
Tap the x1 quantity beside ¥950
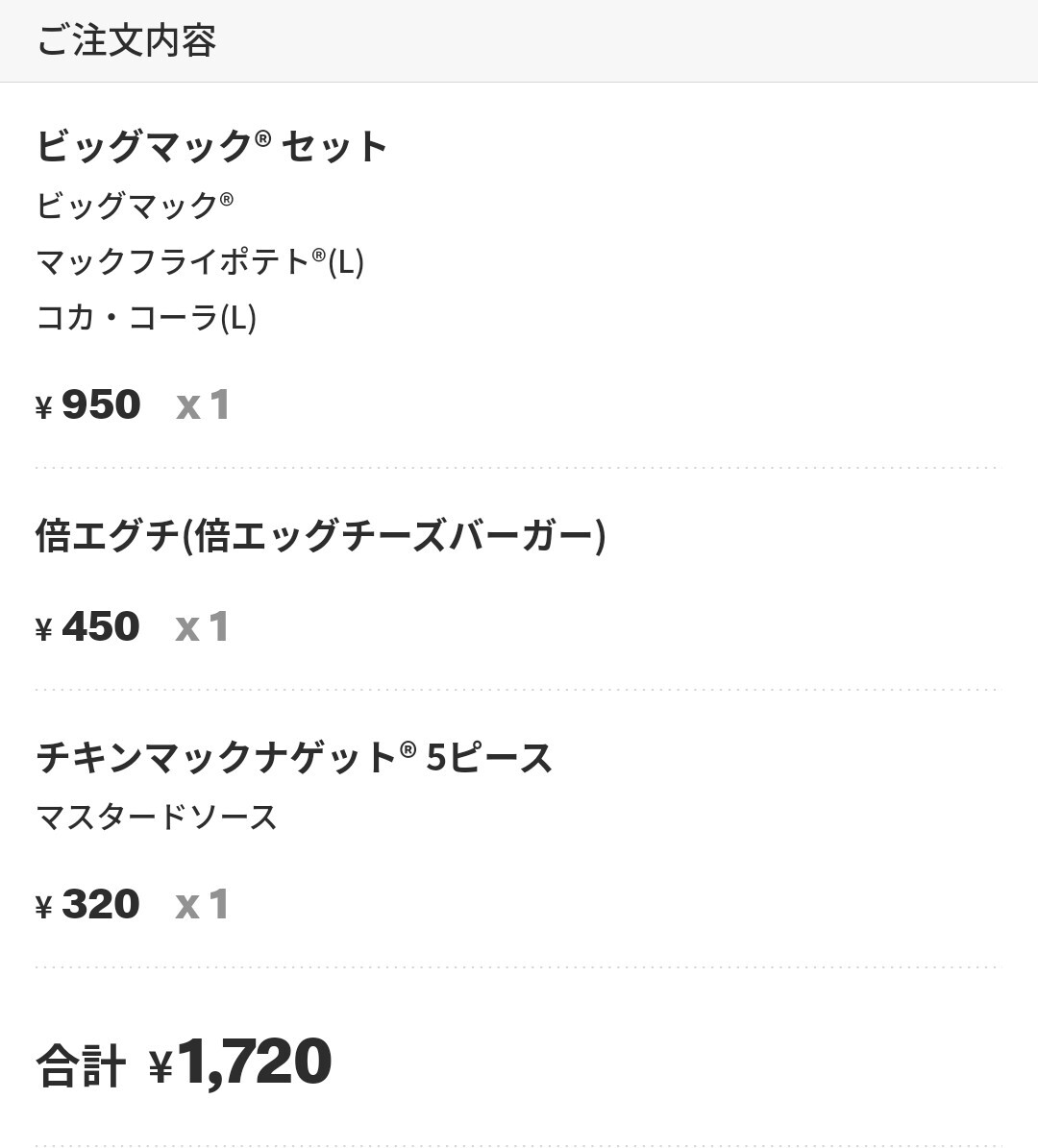pyautogui.click(x=203, y=405)
